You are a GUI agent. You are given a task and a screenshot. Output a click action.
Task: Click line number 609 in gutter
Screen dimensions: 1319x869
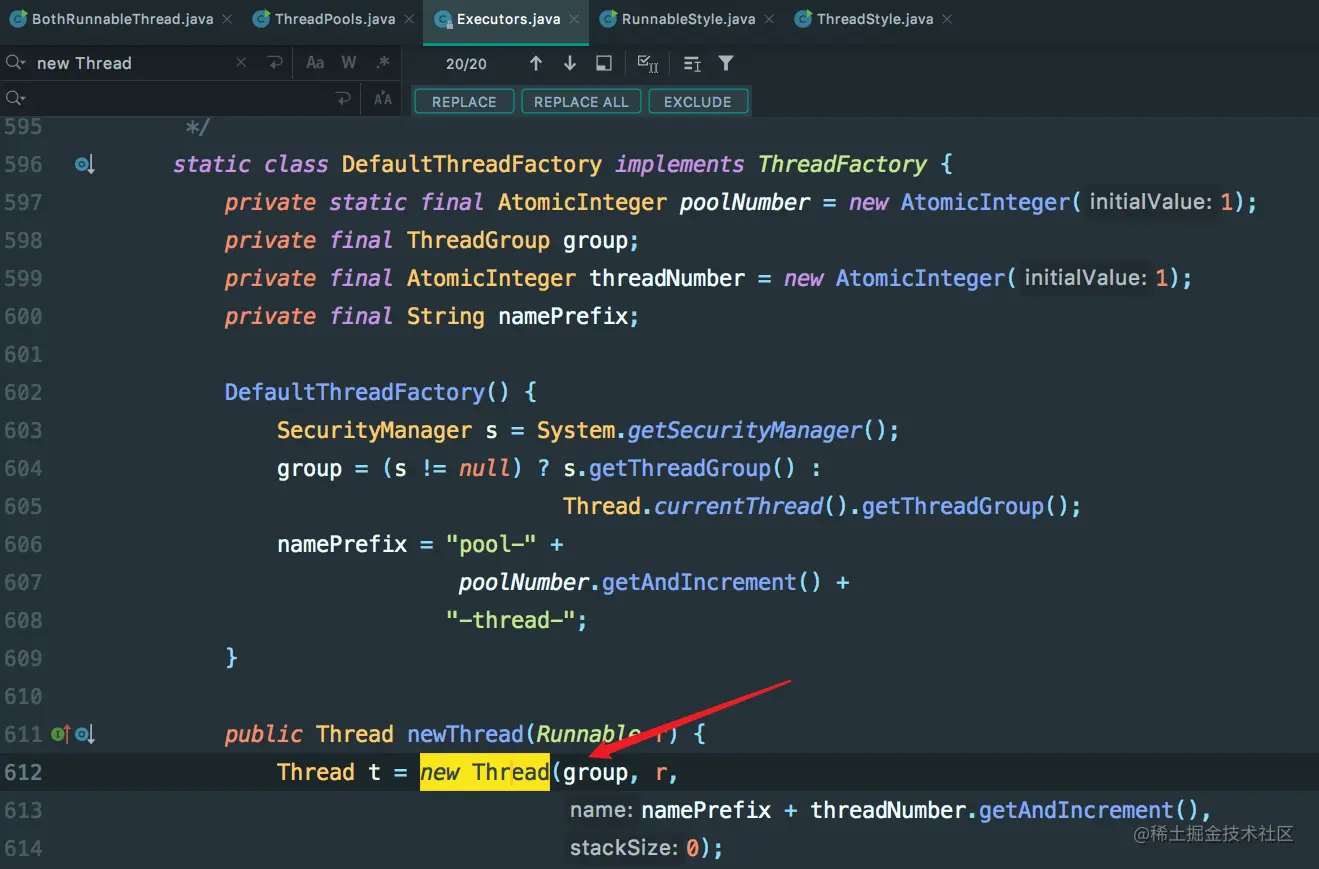click(x=23, y=658)
